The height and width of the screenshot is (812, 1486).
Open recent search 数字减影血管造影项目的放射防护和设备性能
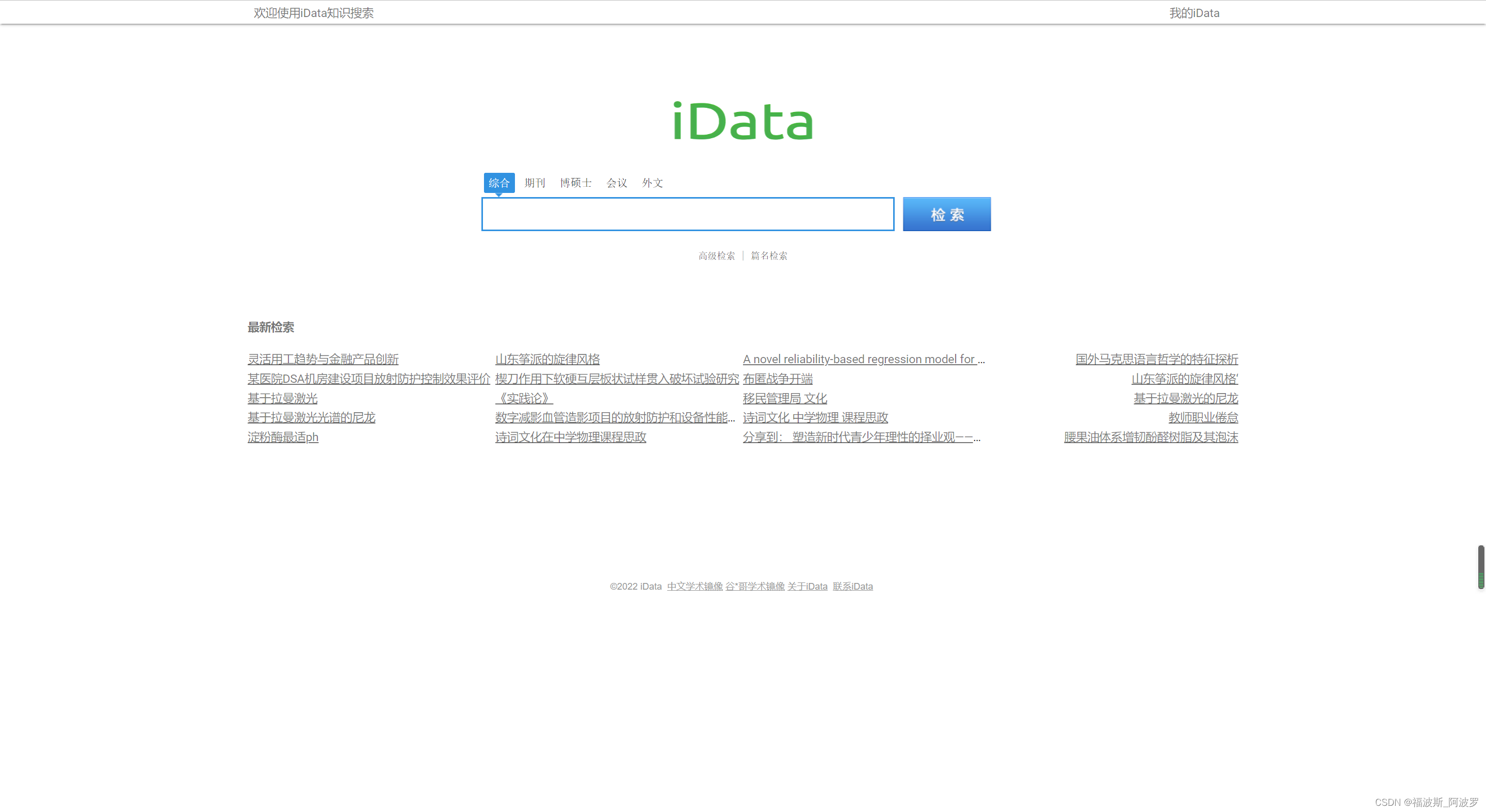pos(615,417)
